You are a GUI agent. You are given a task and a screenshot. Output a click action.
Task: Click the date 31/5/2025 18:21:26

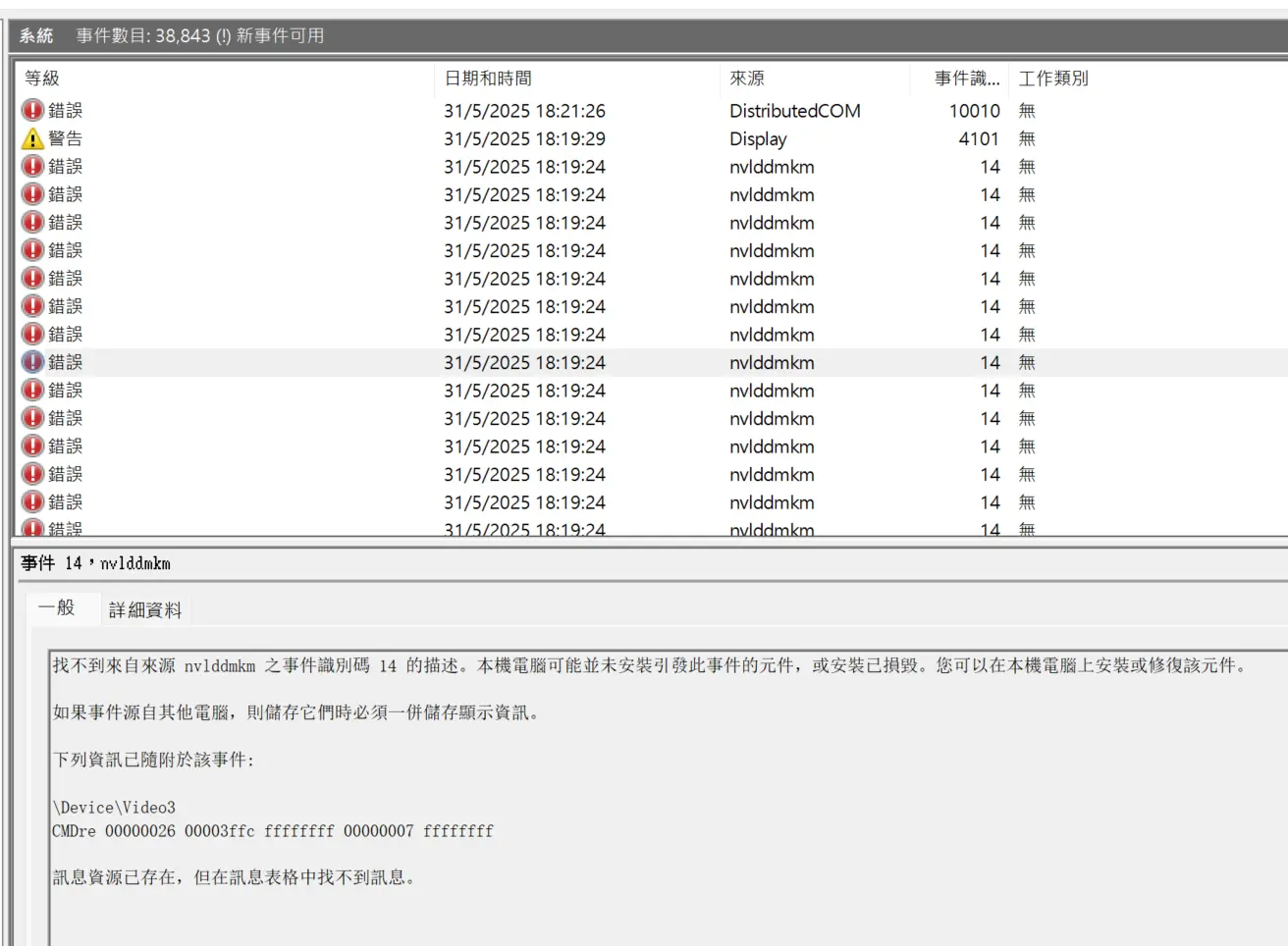point(524,111)
